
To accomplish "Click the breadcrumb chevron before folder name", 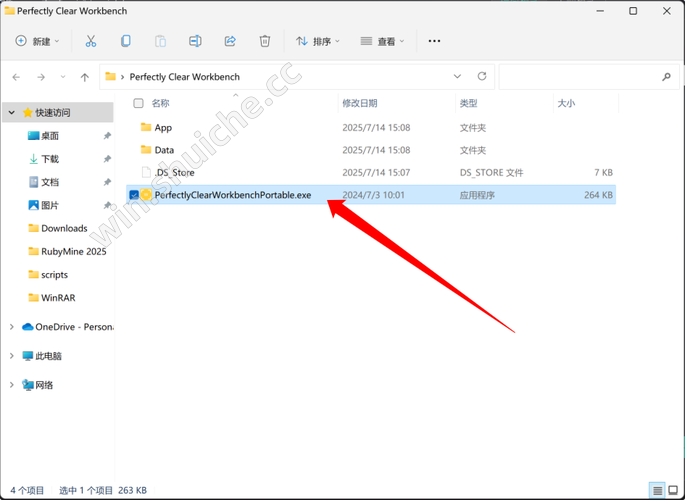I will click(122, 77).
